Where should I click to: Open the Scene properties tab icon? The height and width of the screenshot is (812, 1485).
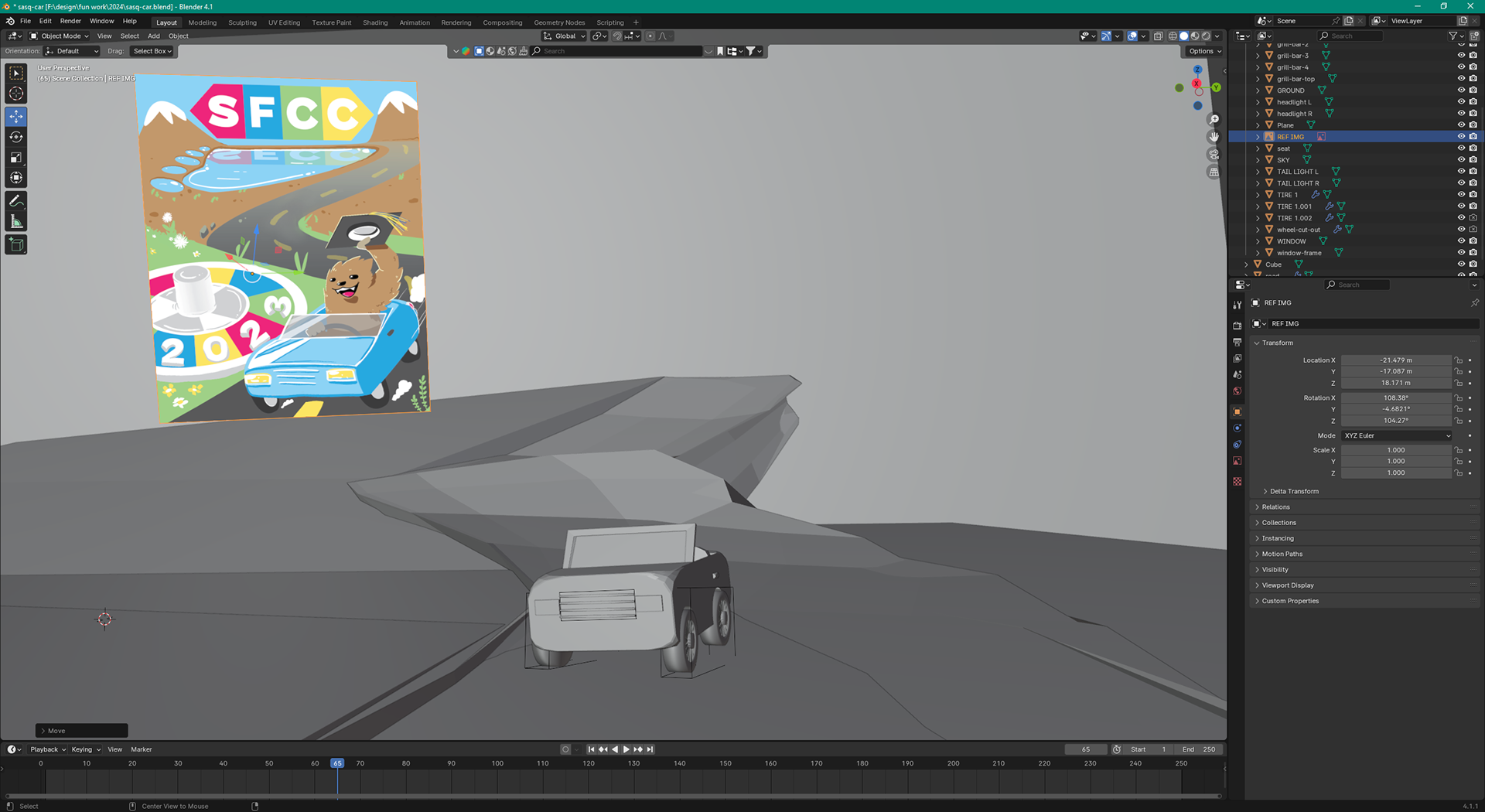pyautogui.click(x=1237, y=374)
